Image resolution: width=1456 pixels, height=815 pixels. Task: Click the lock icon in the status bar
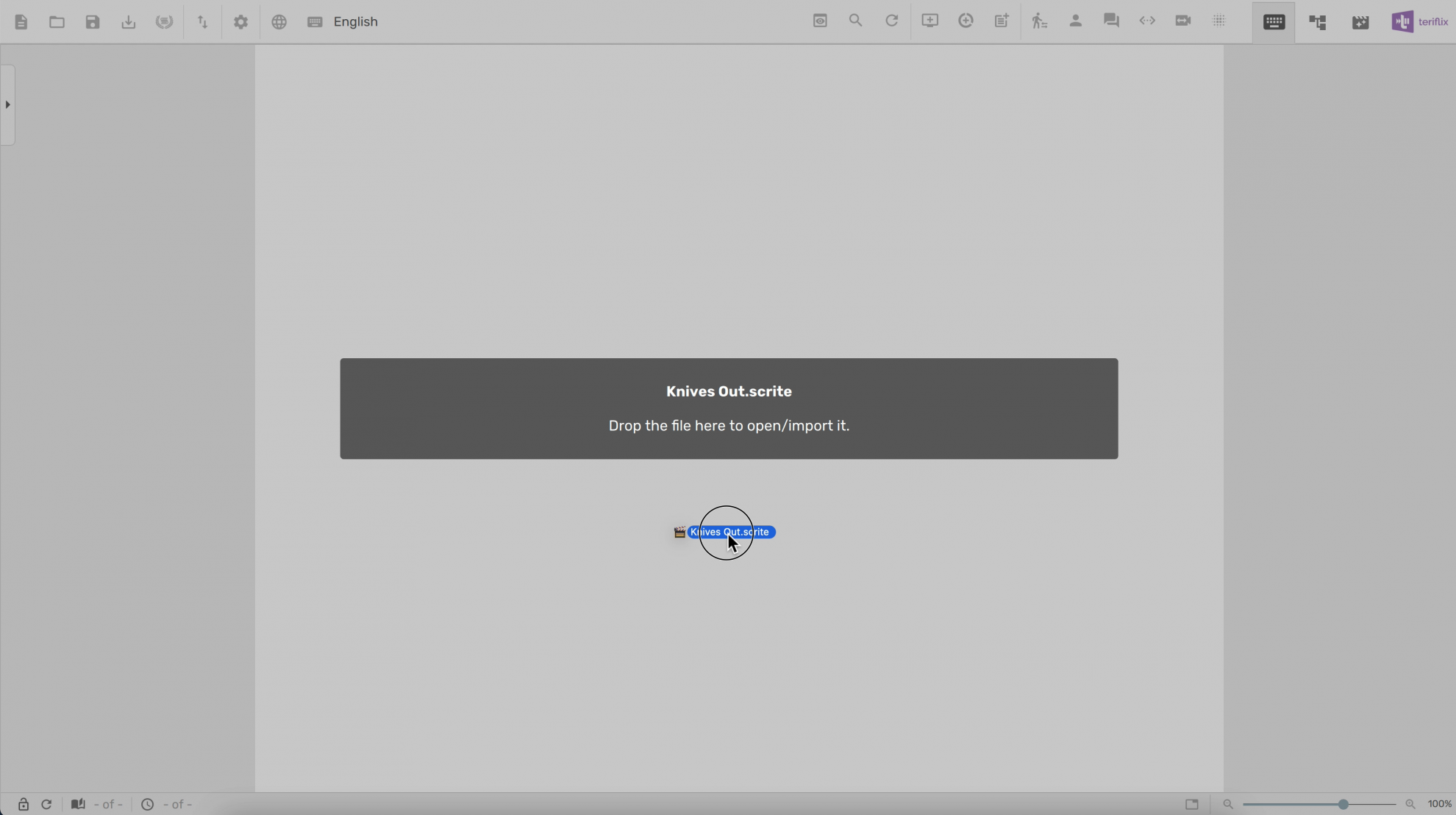point(23,804)
